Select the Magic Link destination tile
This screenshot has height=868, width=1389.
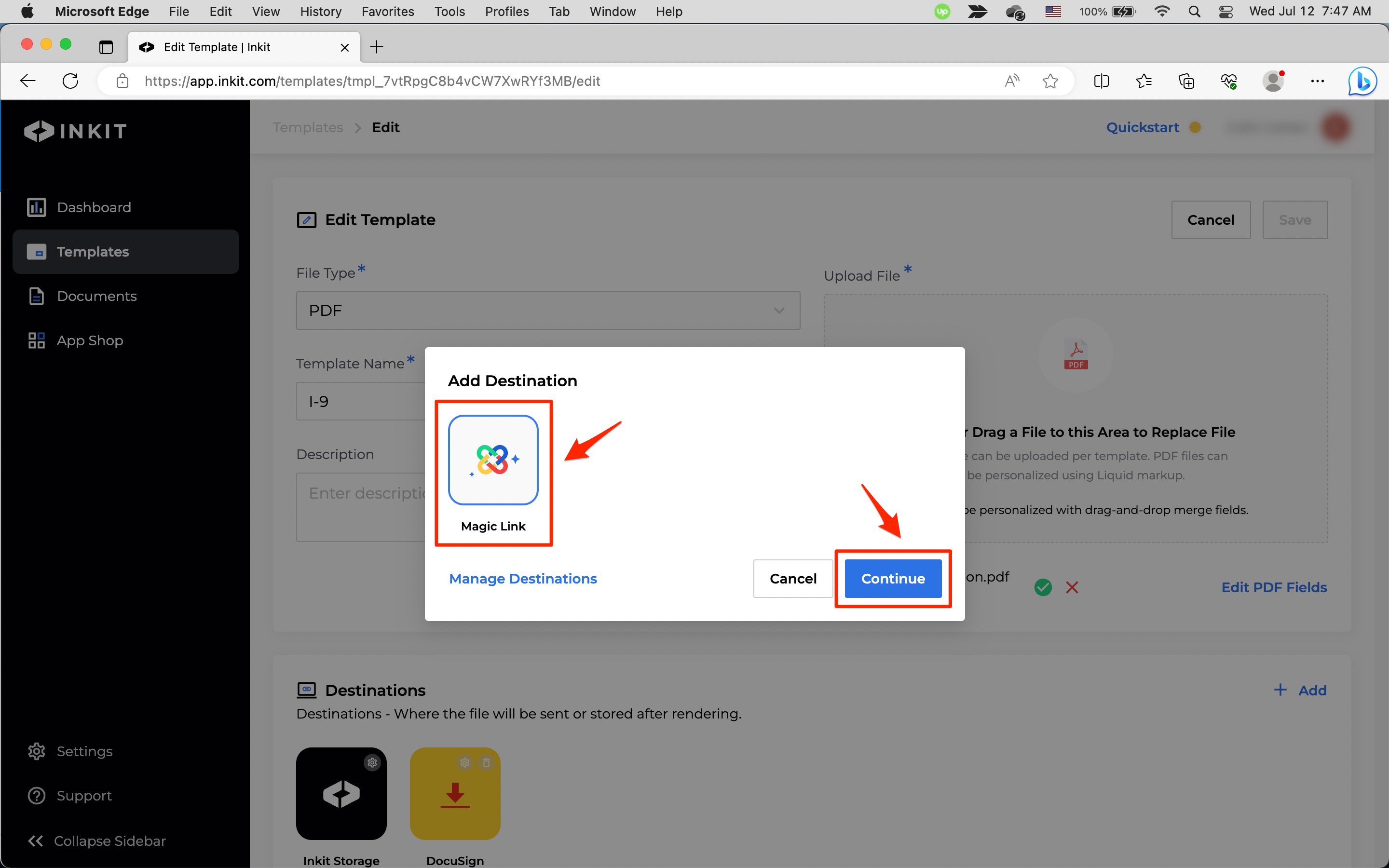pyautogui.click(x=493, y=460)
